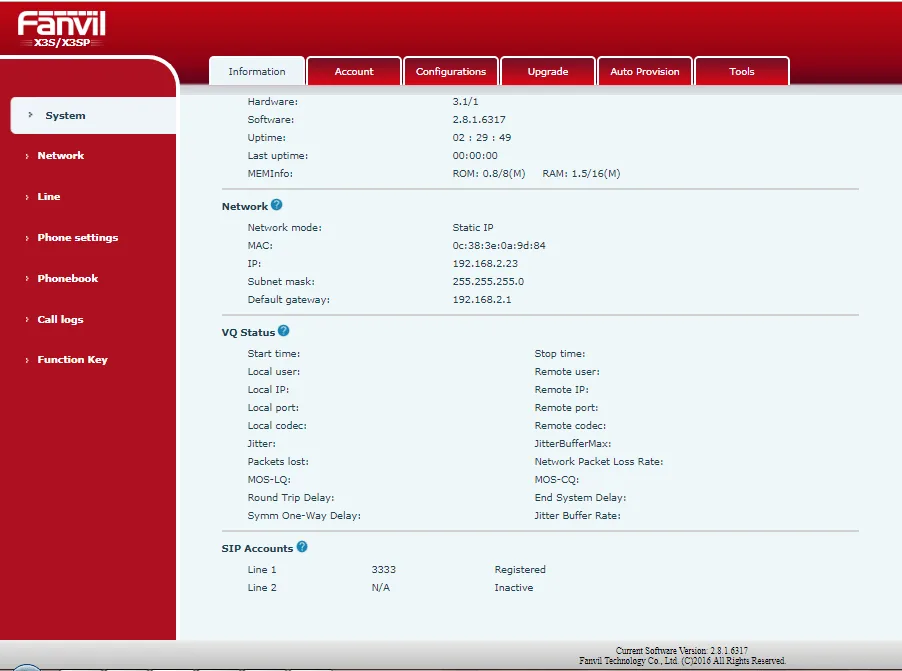Viewport: 902px width, 671px height.
Task: Click the VQ Status help icon
Action: [283, 330]
